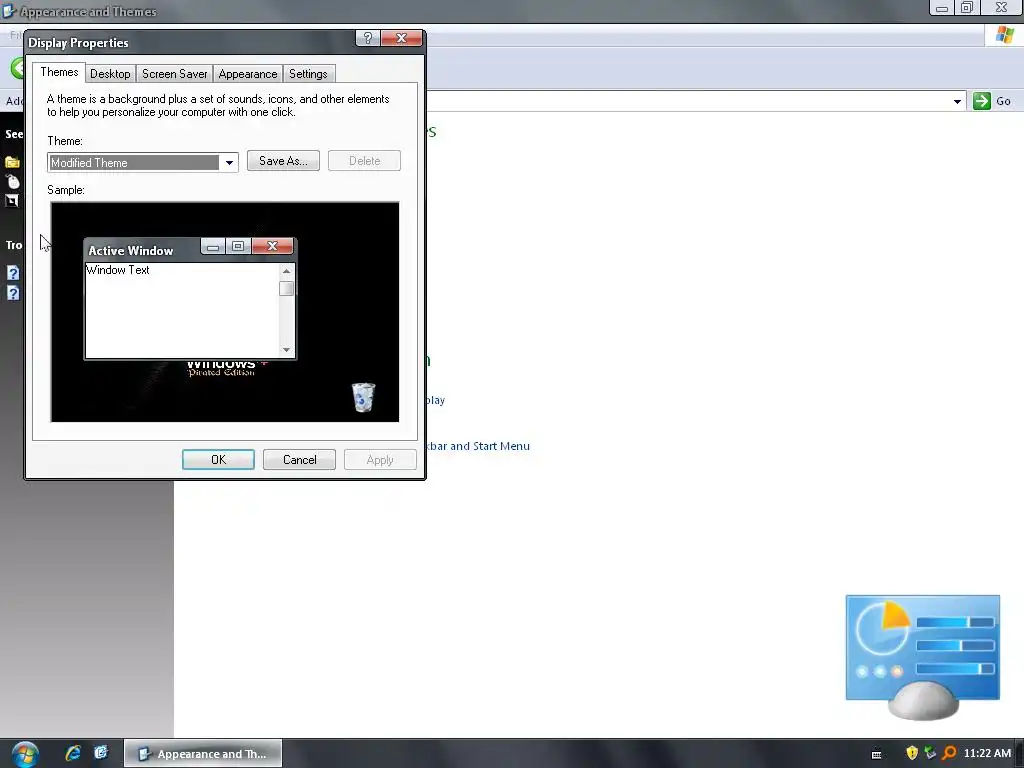
Task: Click the second troubleshooter help icon
Action: [13, 293]
